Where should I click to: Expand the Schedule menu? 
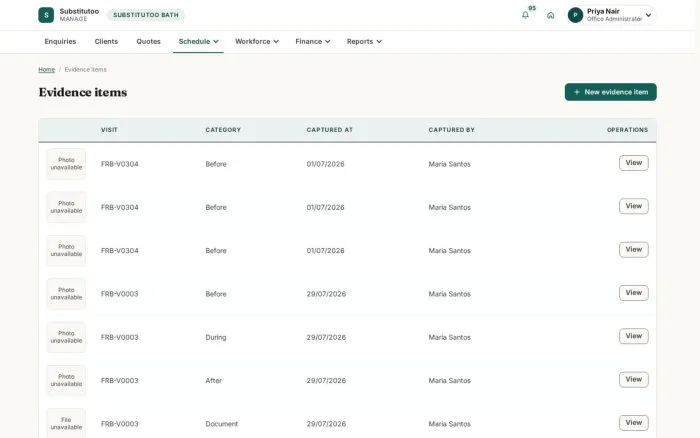click(198, 42)
